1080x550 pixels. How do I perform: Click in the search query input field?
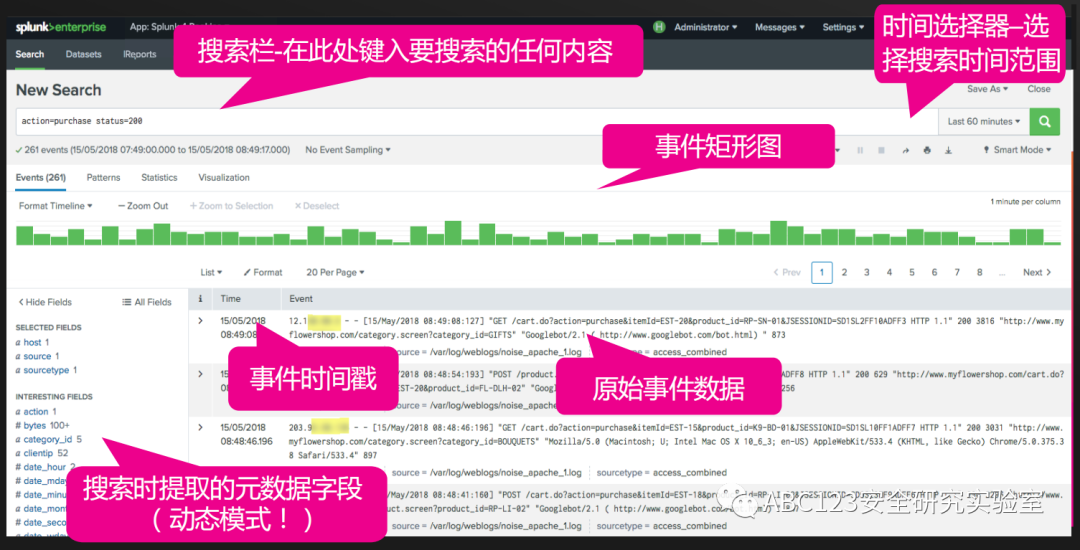477,121
